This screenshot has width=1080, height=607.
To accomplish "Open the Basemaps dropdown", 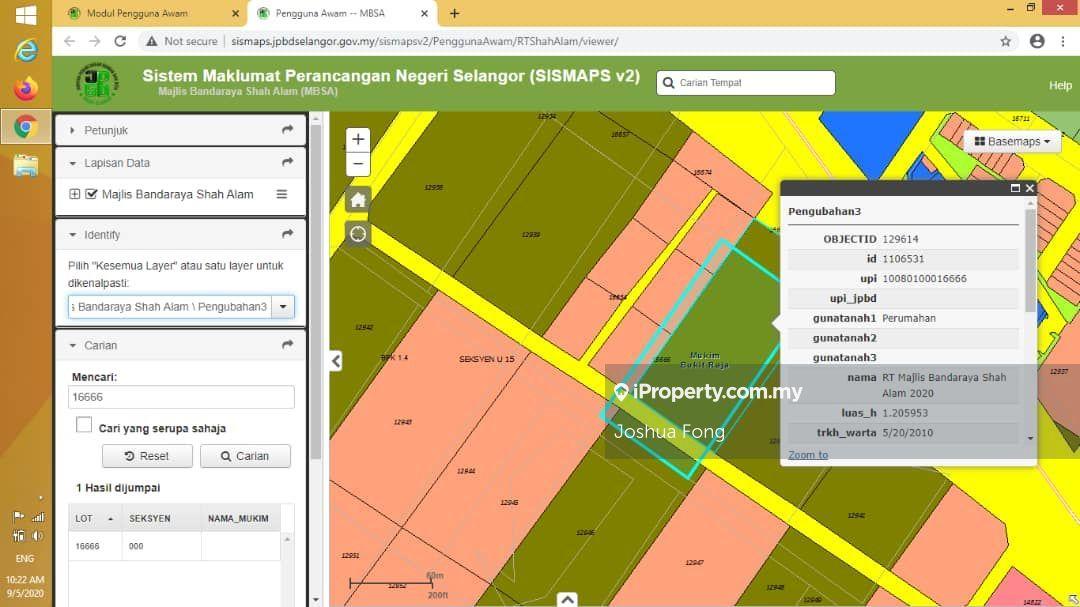I will pyautogui.click(x=1012, y=142).
